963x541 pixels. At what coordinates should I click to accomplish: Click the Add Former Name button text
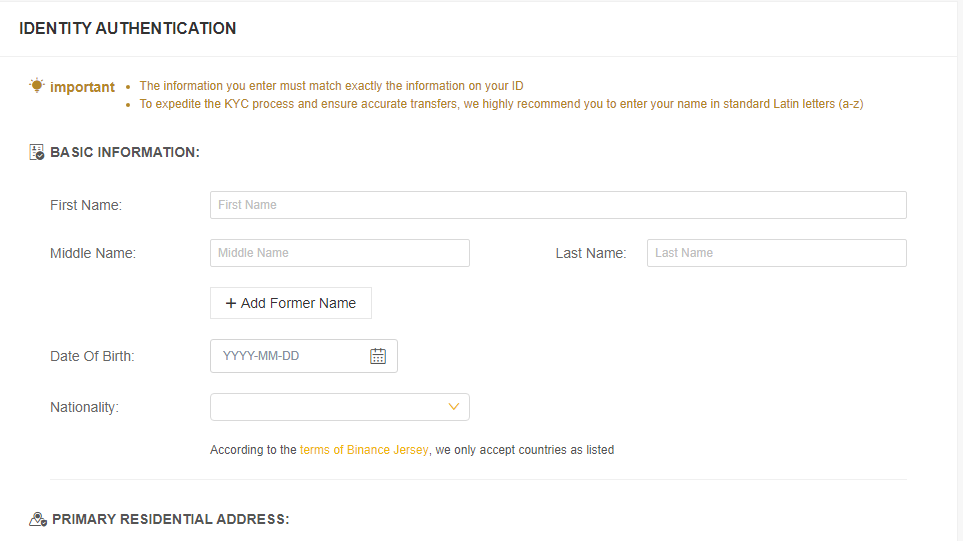coord(298,303)
